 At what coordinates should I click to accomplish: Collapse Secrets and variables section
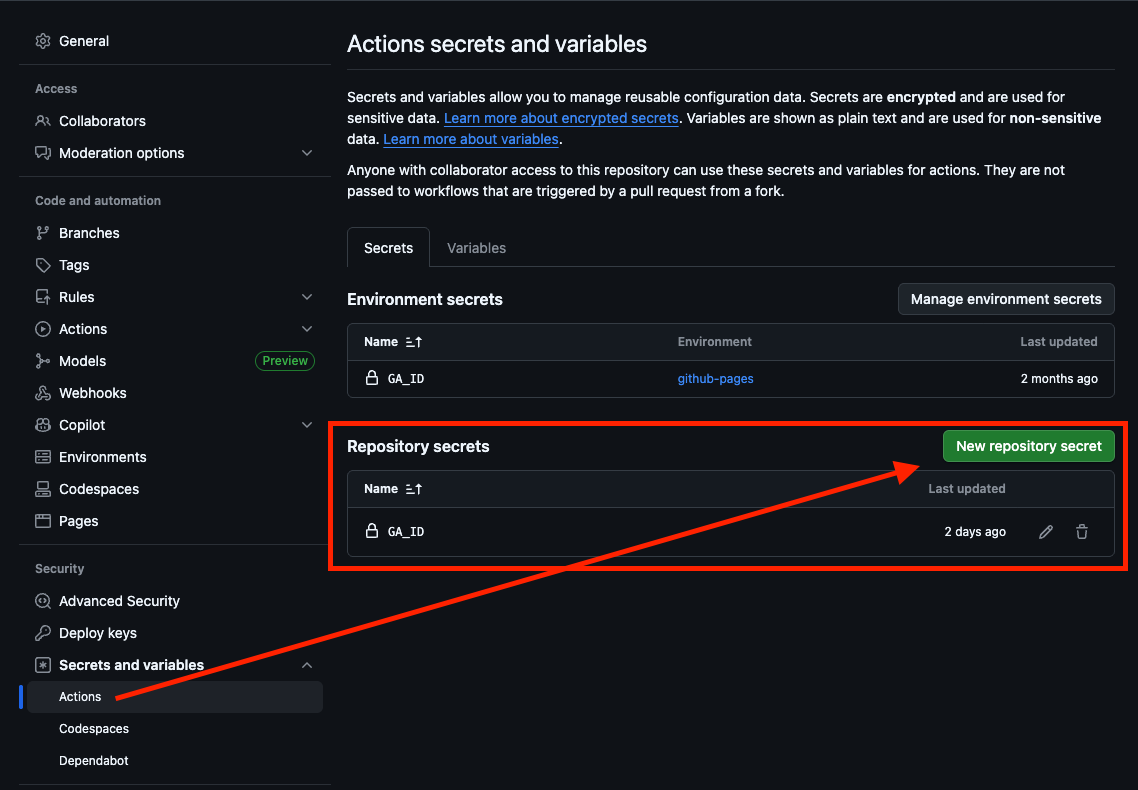[307, 664]
